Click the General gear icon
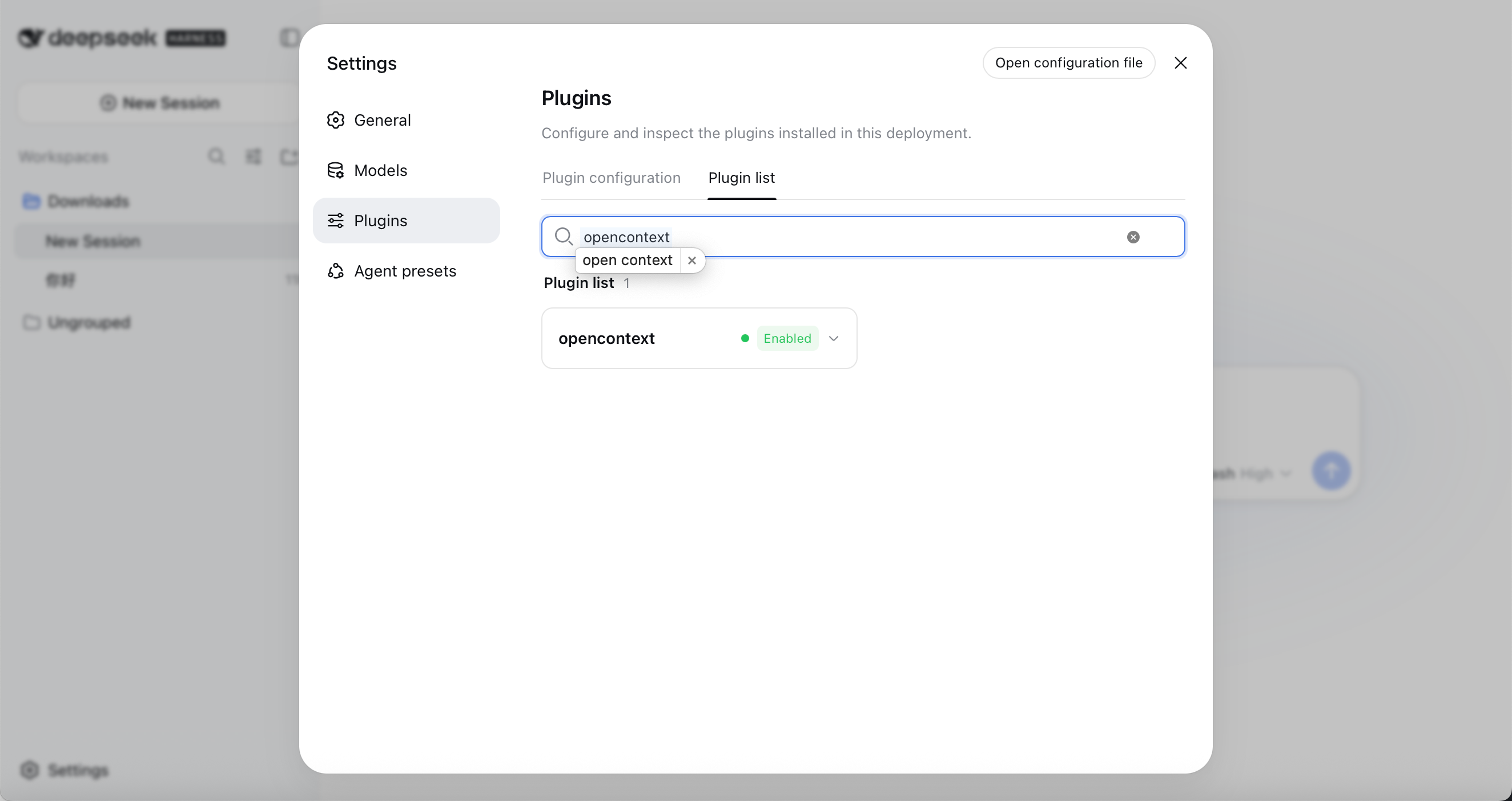This screenshot has width=1512, height=801. [x=335, y=120]
